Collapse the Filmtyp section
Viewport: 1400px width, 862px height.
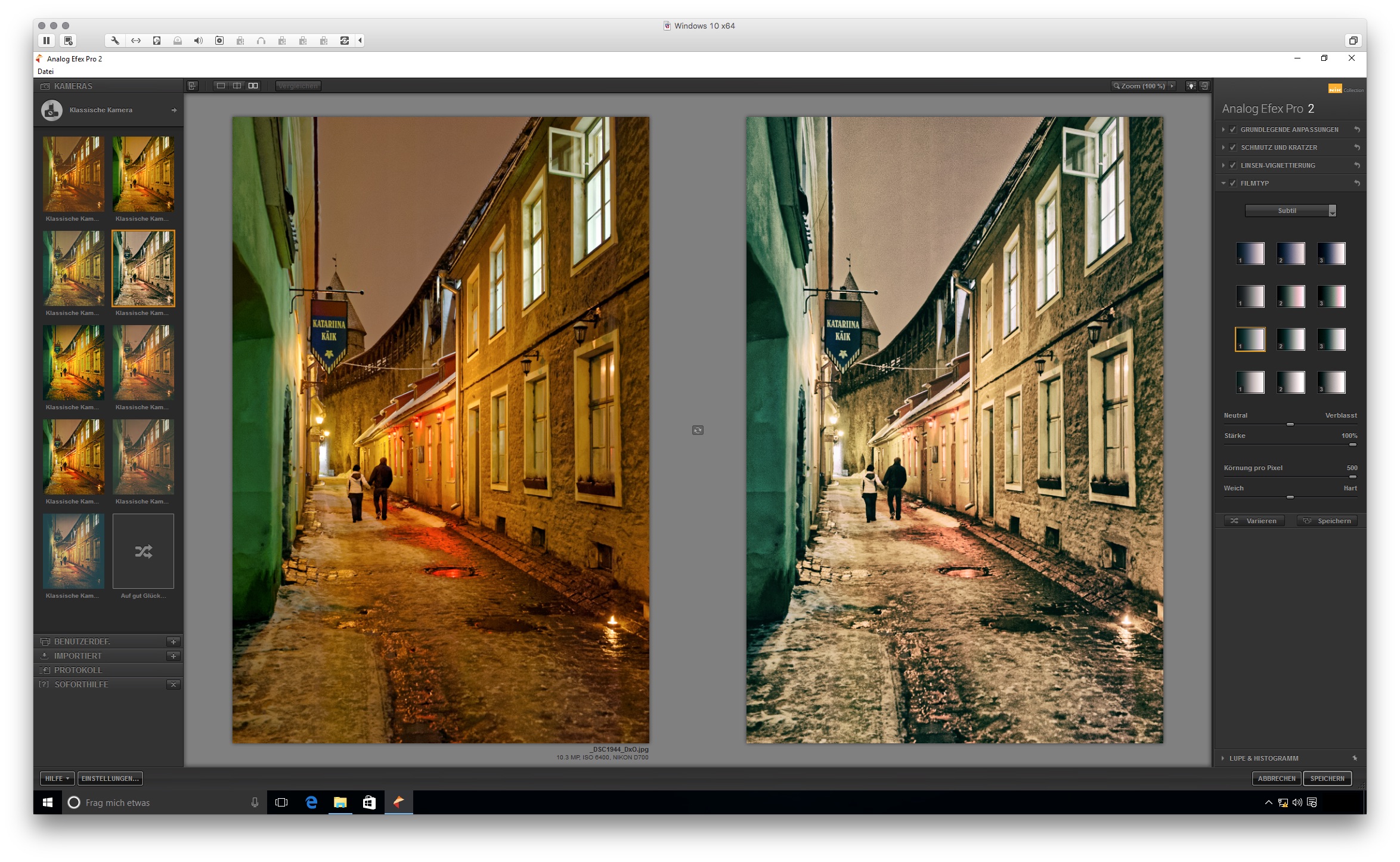[1223, 183]
